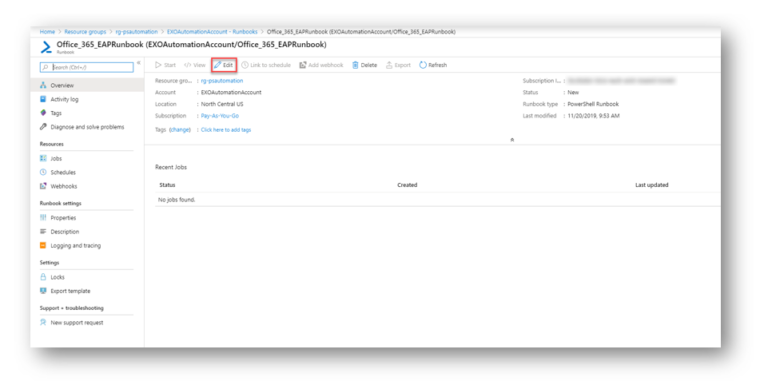Click the Description sidebar icon
This screenshot has height=389, width=768.
tap(43, 231)
